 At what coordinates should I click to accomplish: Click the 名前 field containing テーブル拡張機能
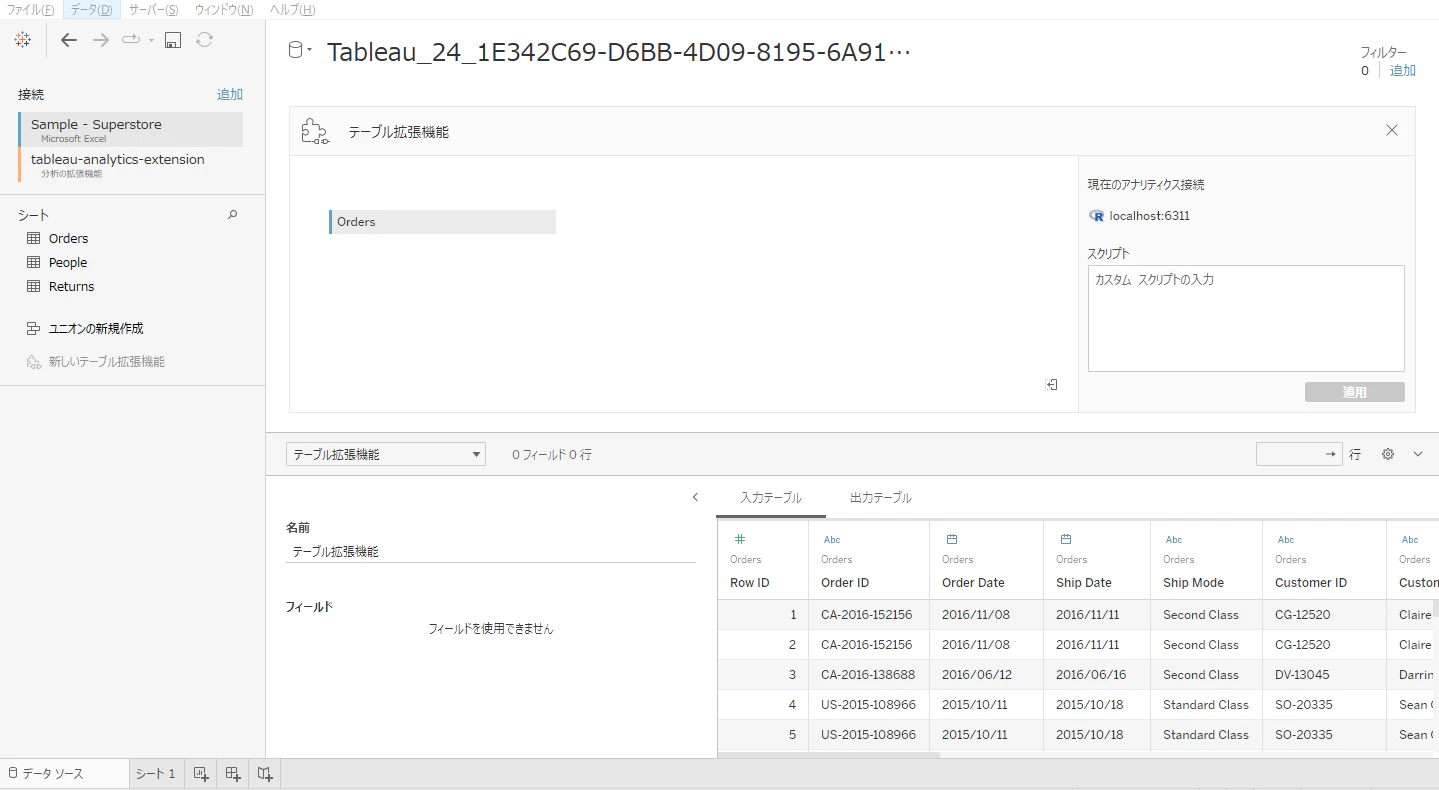[x=491, y=551]
